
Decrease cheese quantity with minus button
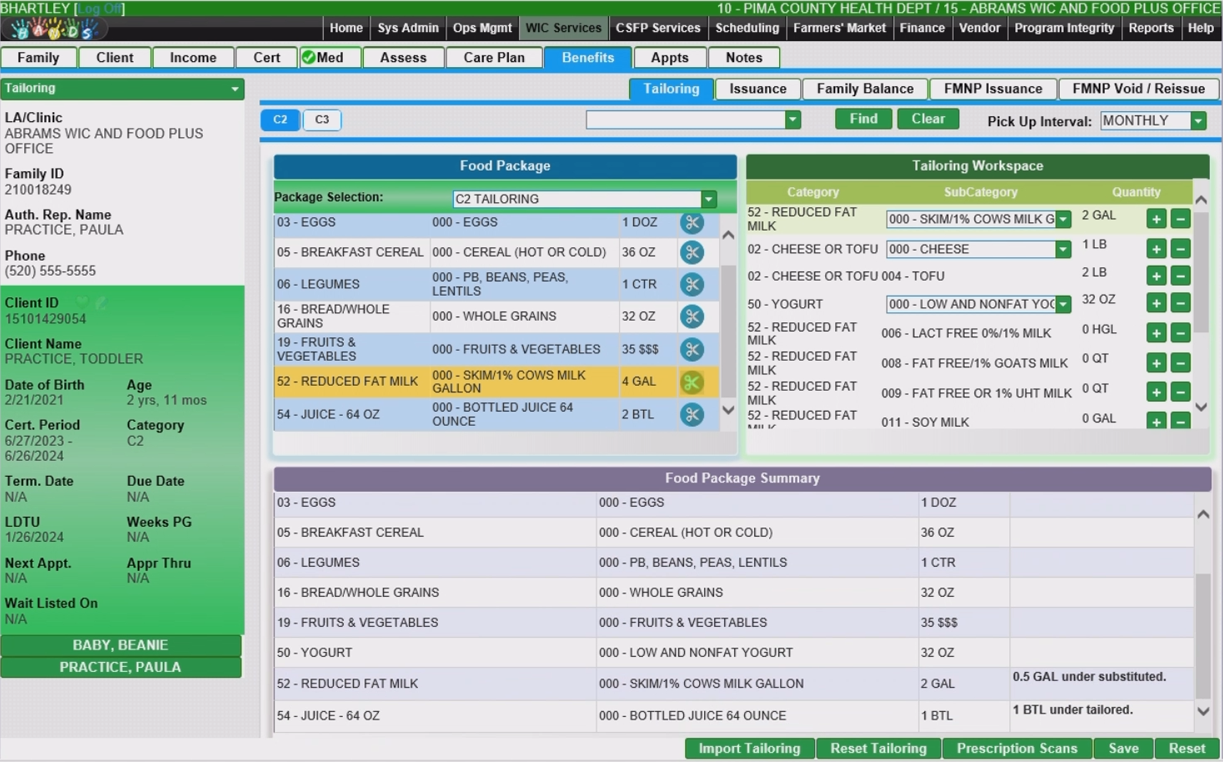[1180, 249]
